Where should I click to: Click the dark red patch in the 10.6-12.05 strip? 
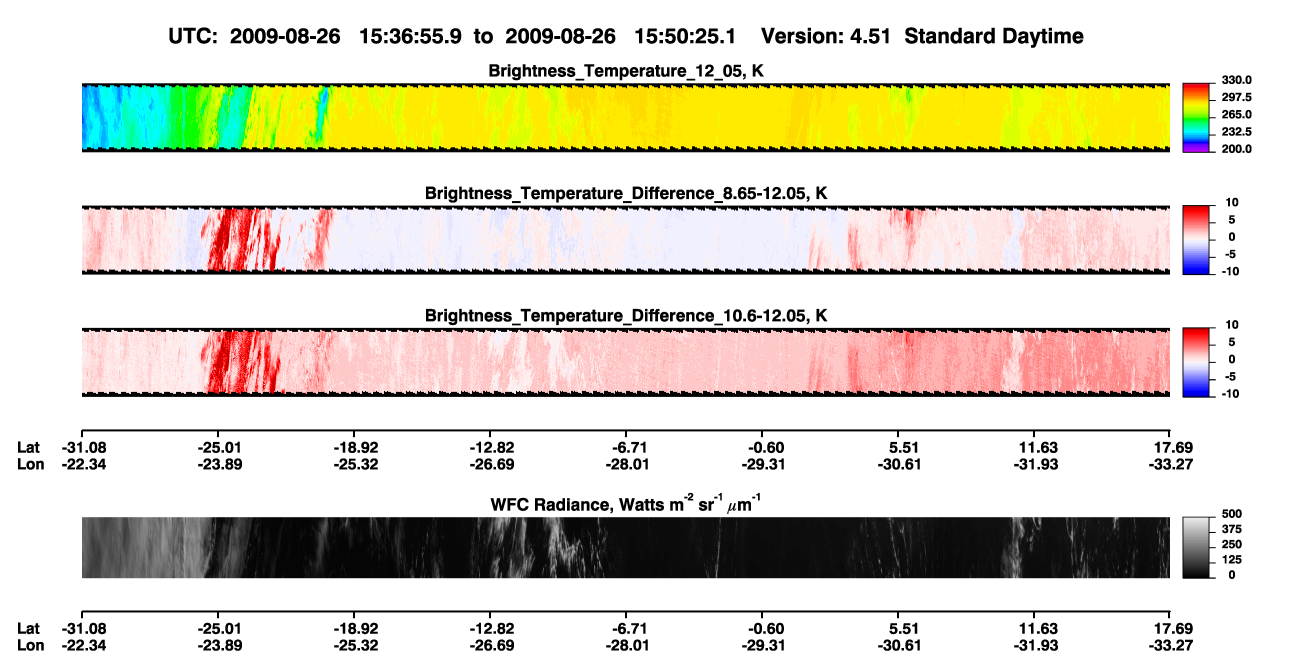pos(238,362)
